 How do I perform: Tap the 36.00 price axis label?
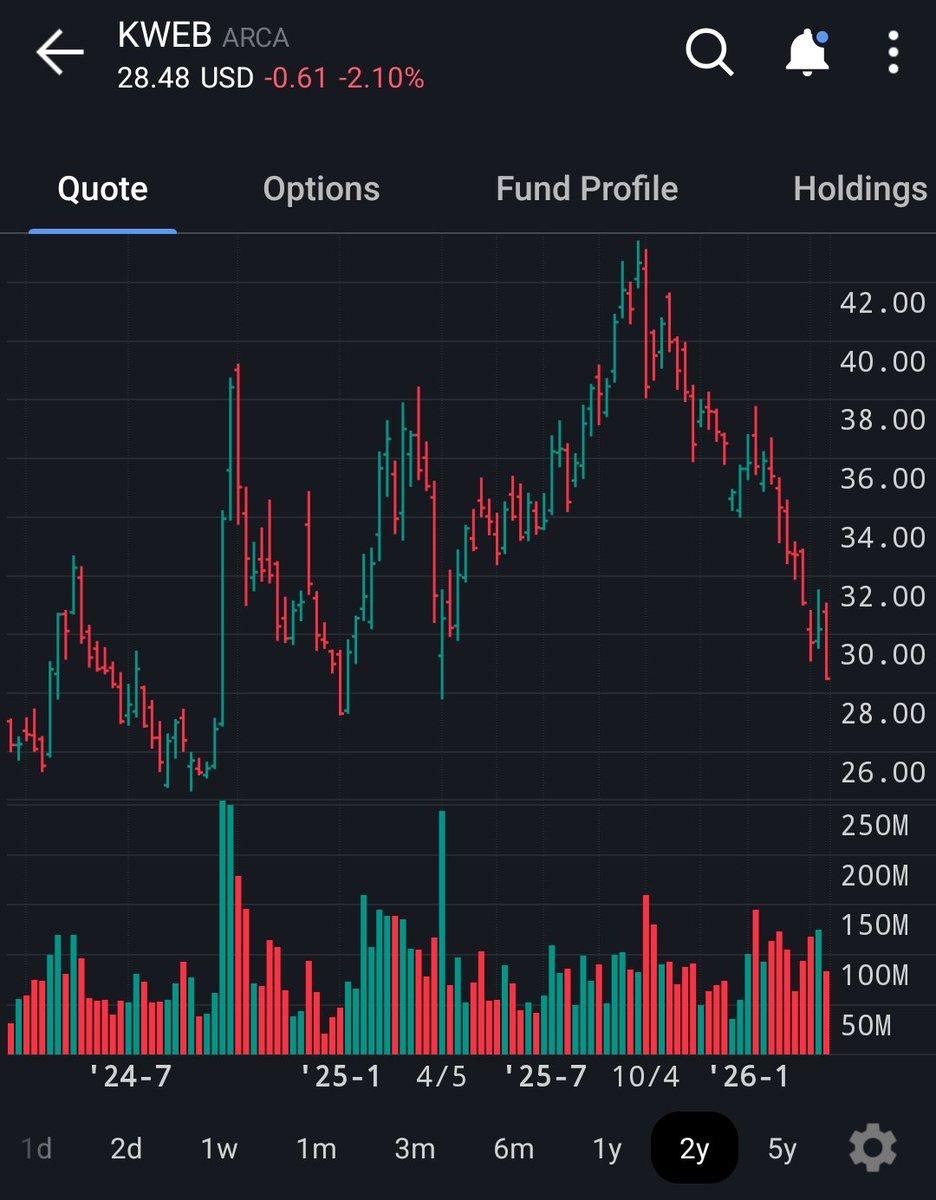883,479
